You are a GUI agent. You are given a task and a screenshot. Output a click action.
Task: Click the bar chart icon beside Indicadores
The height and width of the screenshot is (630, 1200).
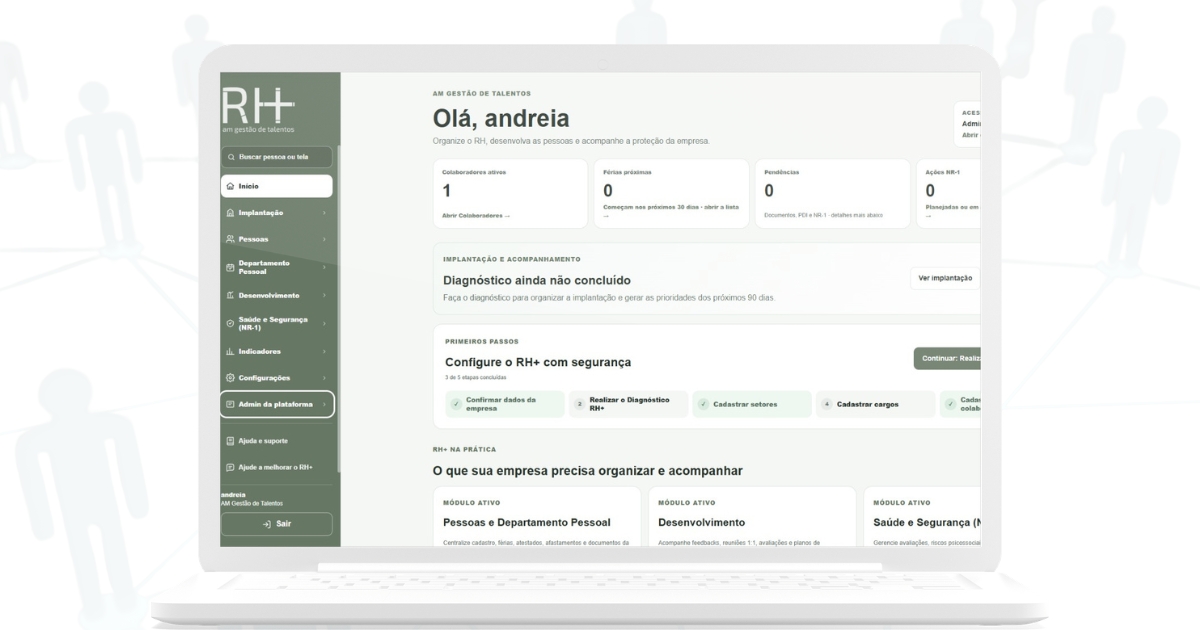click(x=231, y=351)
